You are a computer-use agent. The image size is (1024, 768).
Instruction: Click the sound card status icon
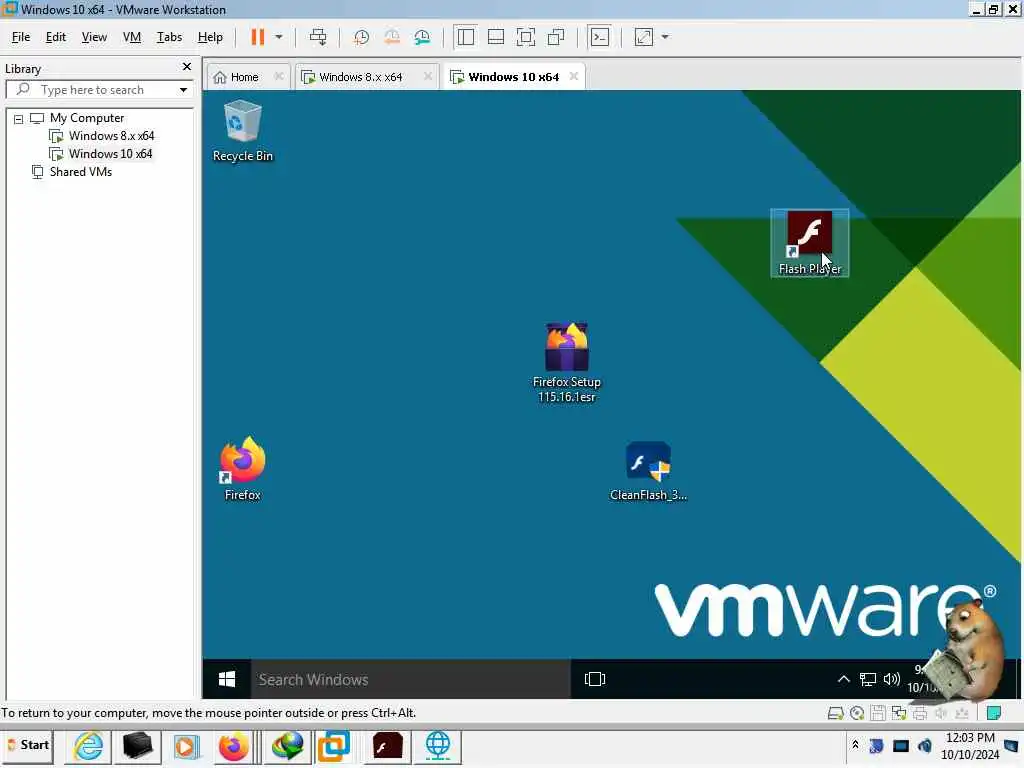pyautogui.click(x=940, y=713)
